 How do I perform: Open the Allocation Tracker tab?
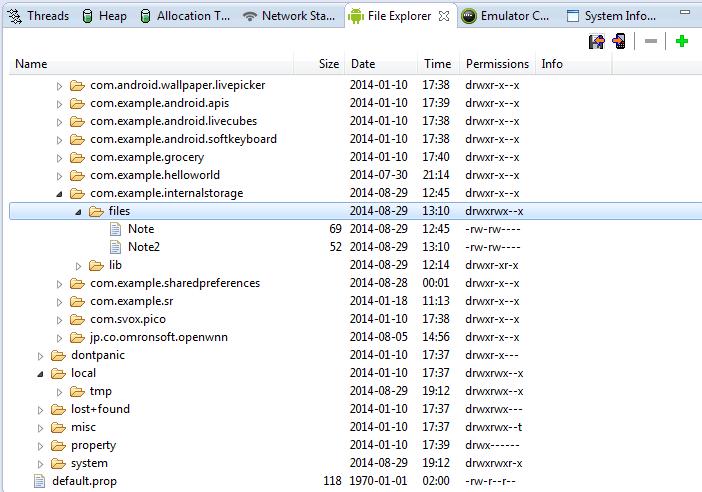[185, 16]
